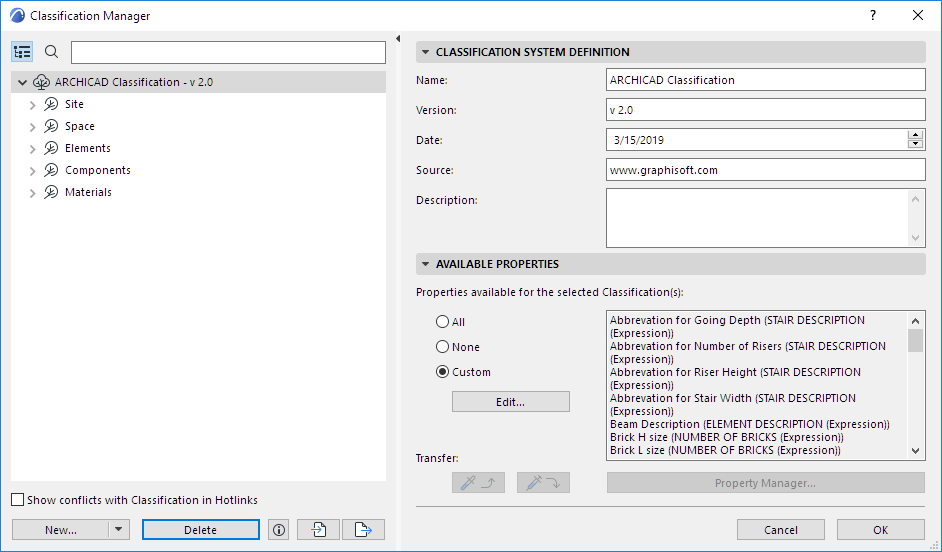Select the Materials tree item label

[88, 192]
